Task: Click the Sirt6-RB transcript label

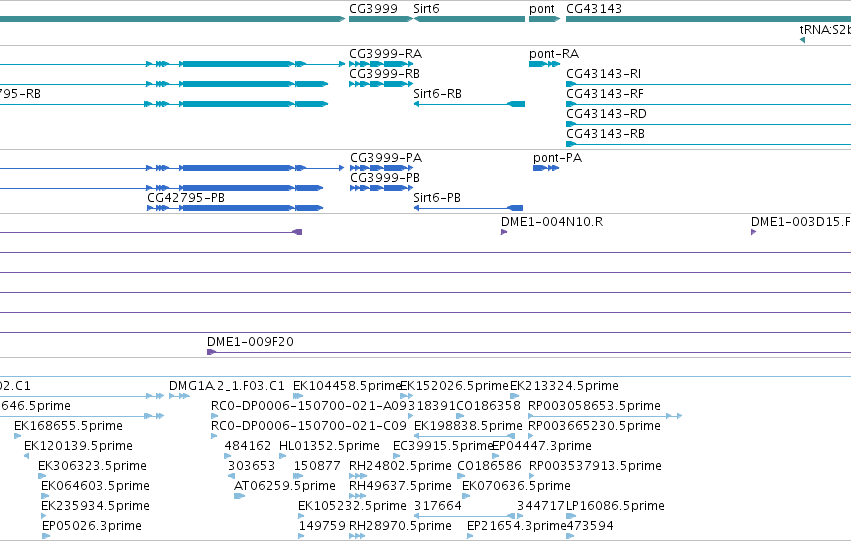Action: (x=437, y=94)
